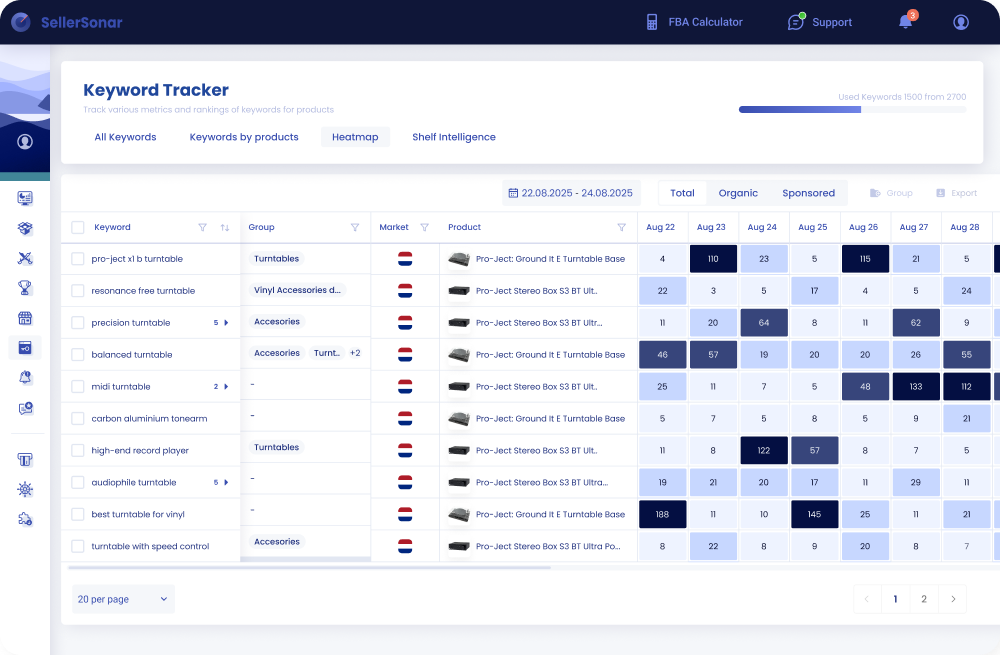Open the alerts bell icon in sidebar
1000x655 pixels.
(x=25, y=378)
